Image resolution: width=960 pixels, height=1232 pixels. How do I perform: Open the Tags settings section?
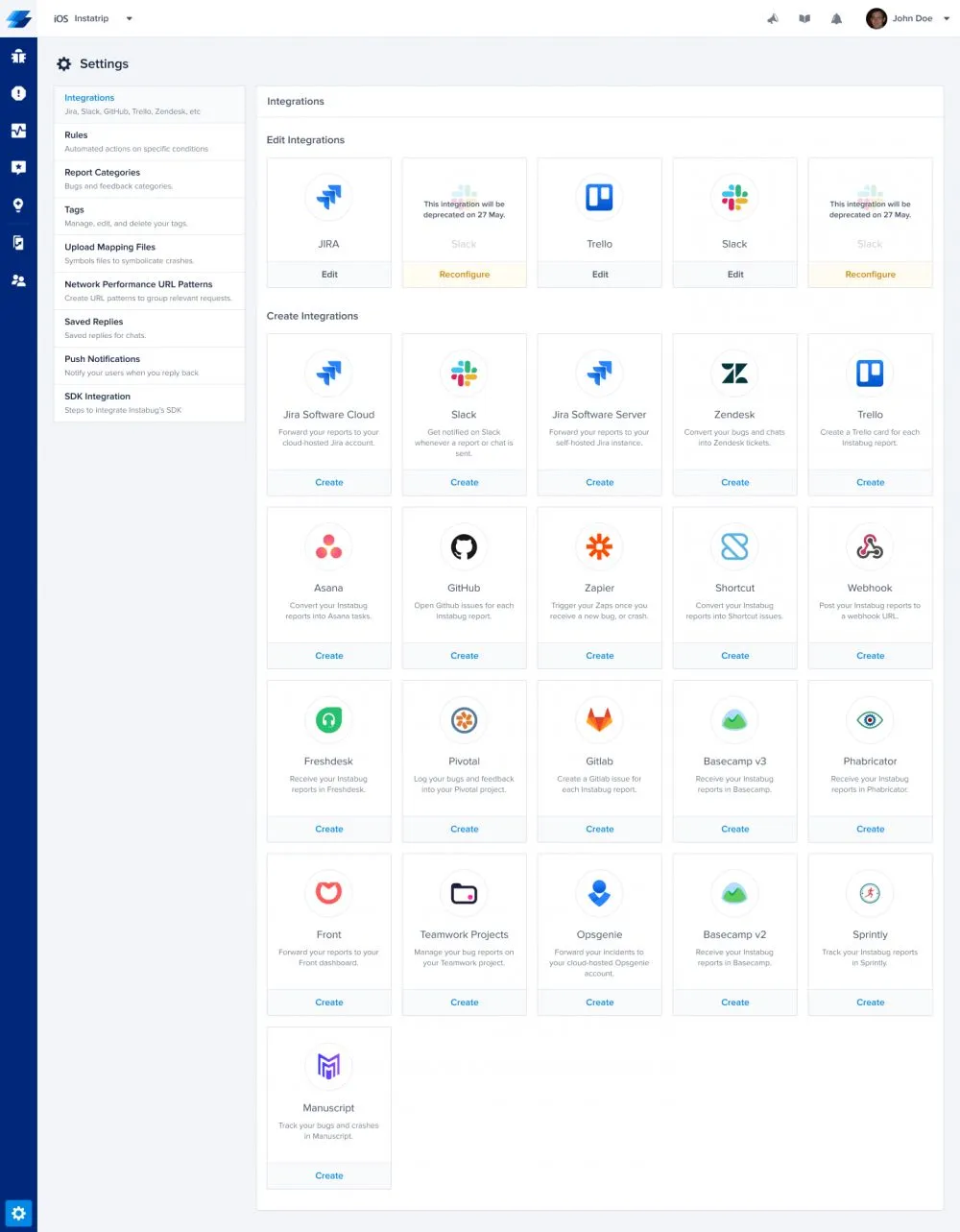pyautogui.click(x=149, y=216)
